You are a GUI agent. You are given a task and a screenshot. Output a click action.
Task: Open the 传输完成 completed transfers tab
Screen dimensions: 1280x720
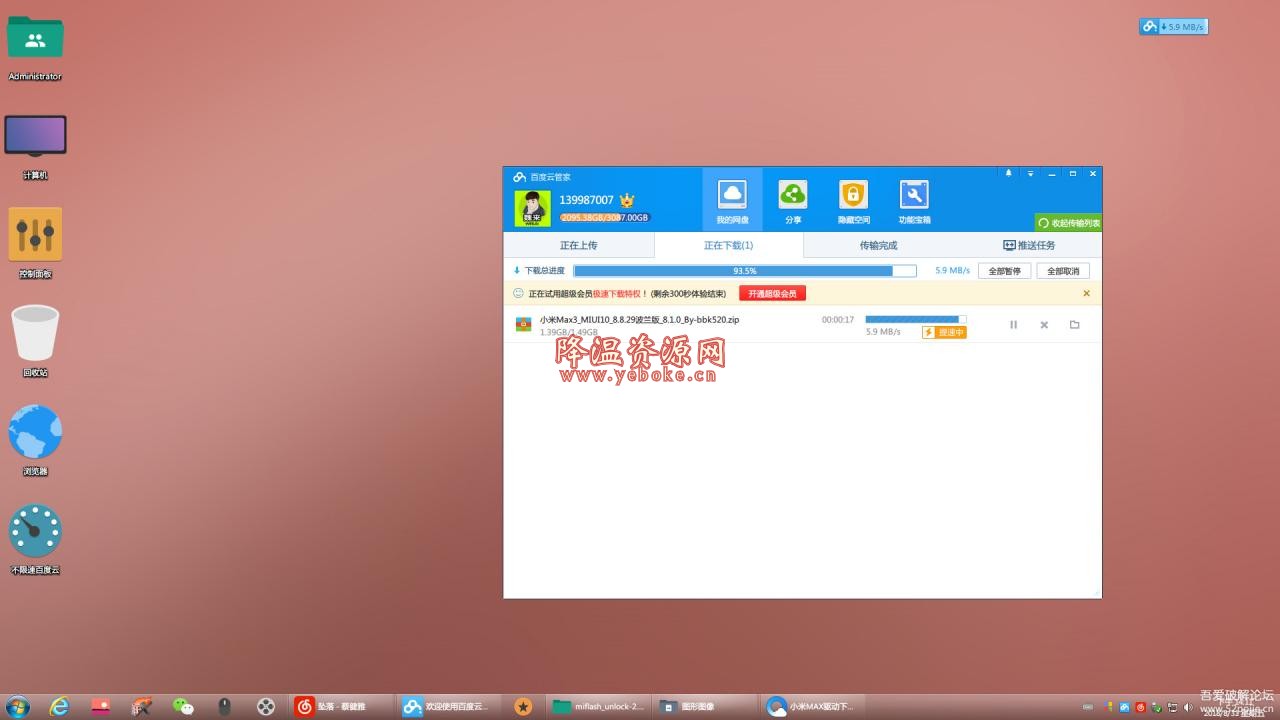point(878,245)
